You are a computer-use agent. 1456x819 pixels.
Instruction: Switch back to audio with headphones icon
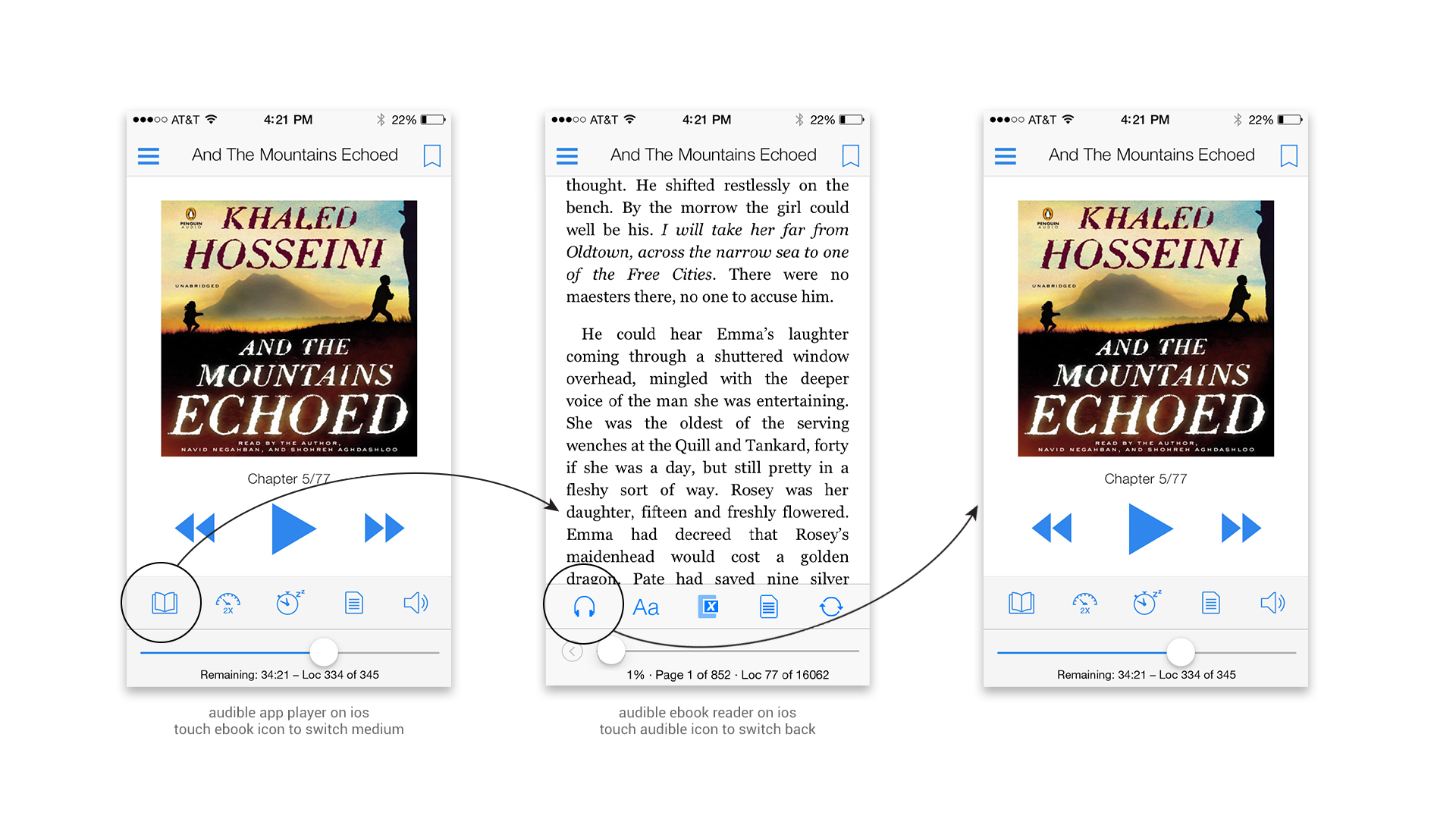click(585, 607)
